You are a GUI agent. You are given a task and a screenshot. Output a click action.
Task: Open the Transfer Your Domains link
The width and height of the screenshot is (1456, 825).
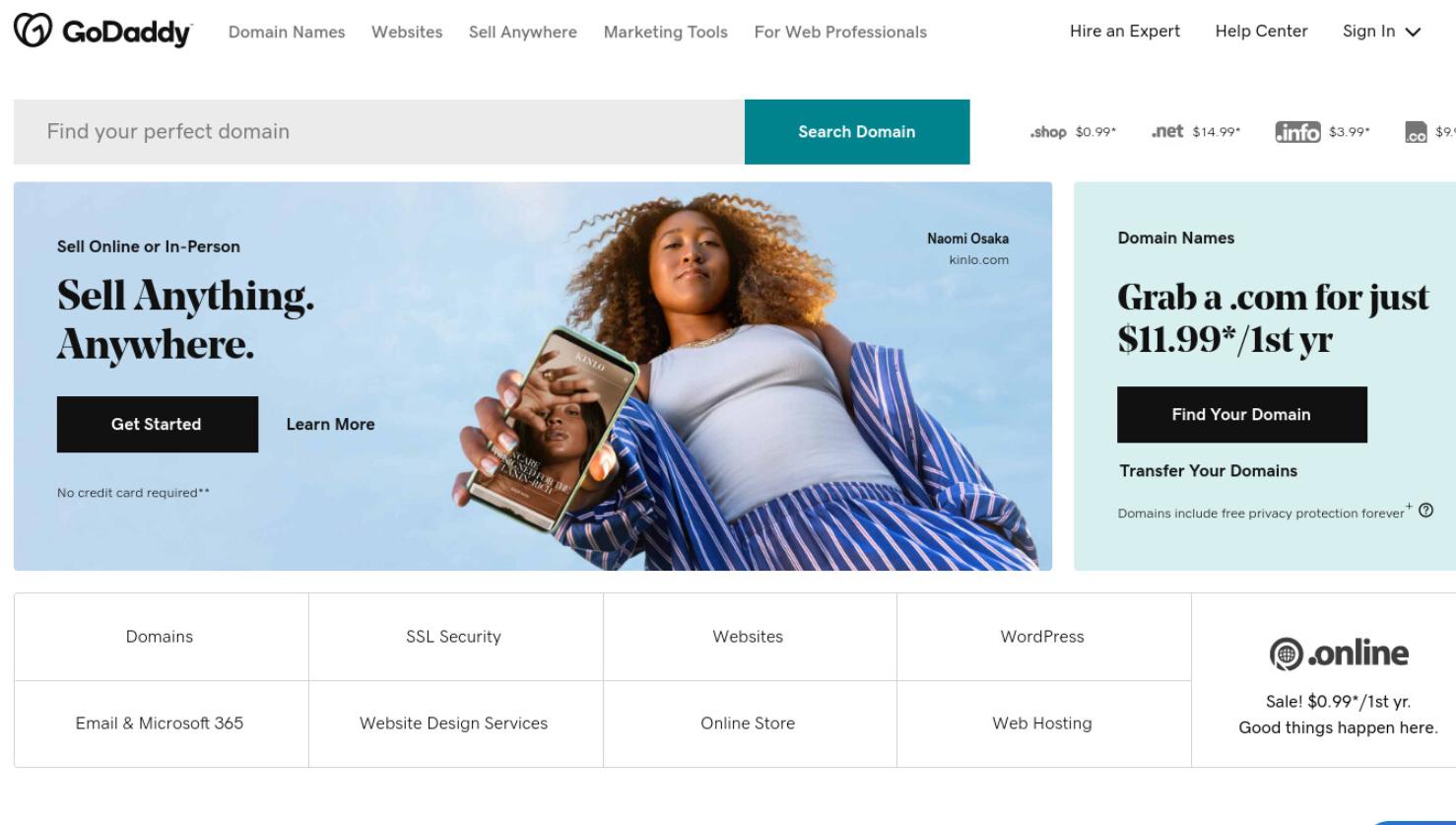pyautogui.click(x=1208, y=471)
